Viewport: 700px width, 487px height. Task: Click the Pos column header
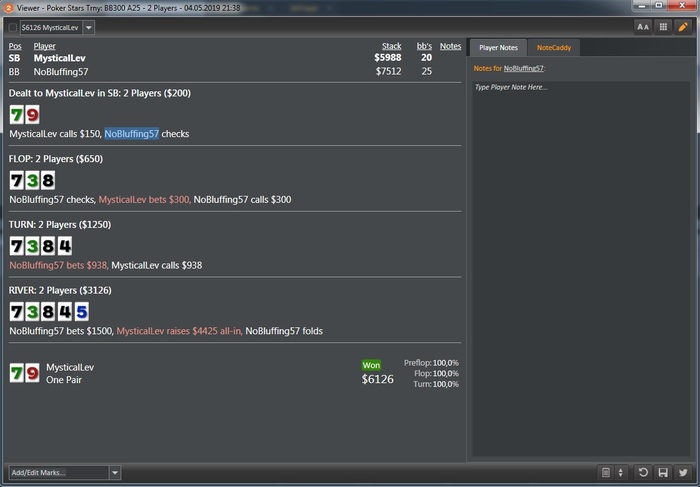[x=15, y=46]
